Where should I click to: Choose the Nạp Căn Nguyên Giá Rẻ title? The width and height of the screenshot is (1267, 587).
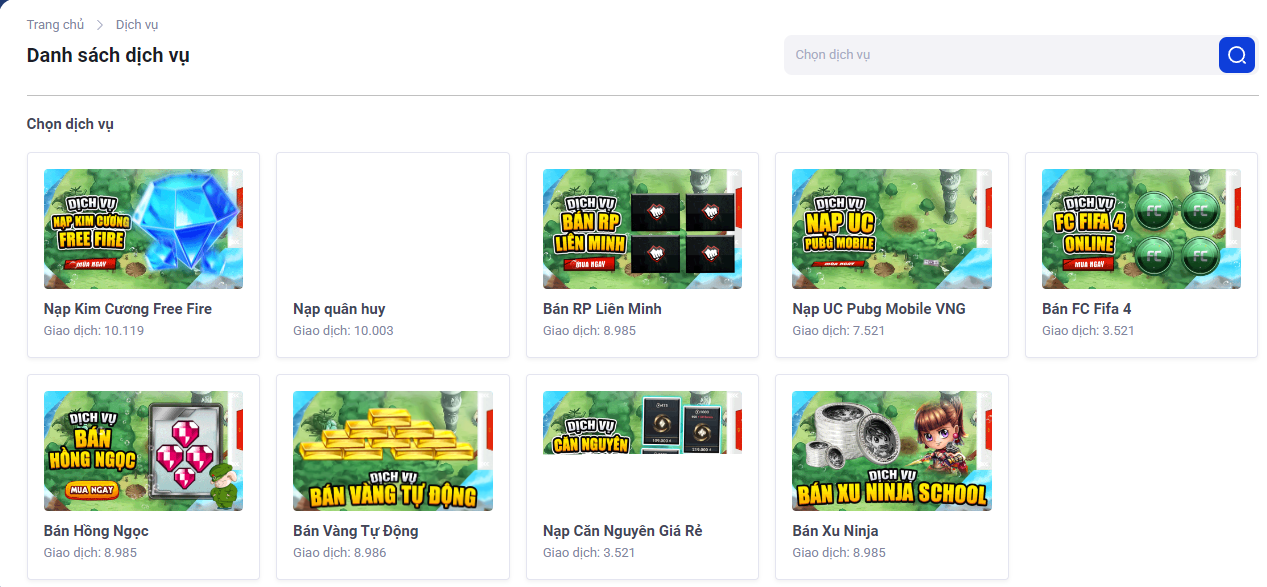[622, 531]
